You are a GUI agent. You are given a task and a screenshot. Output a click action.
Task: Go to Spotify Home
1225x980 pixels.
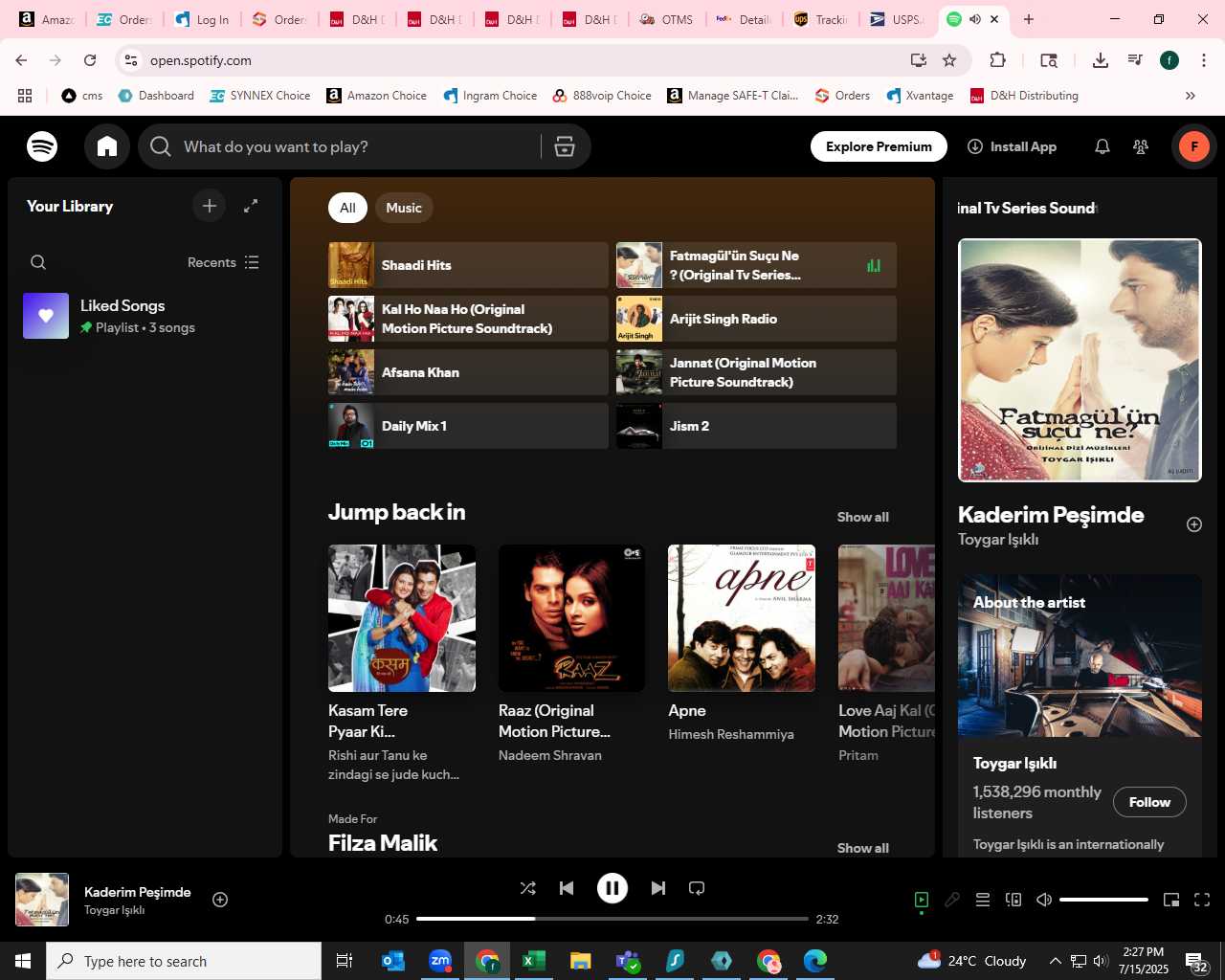point(107,146)
